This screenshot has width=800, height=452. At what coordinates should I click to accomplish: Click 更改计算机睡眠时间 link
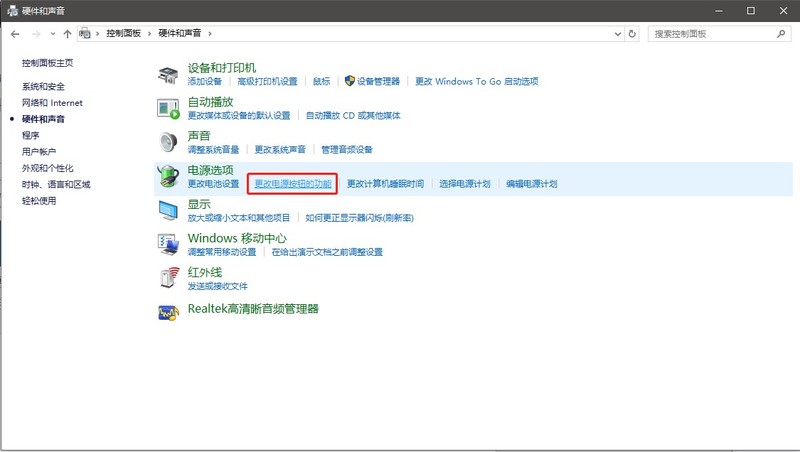point(386,184)
